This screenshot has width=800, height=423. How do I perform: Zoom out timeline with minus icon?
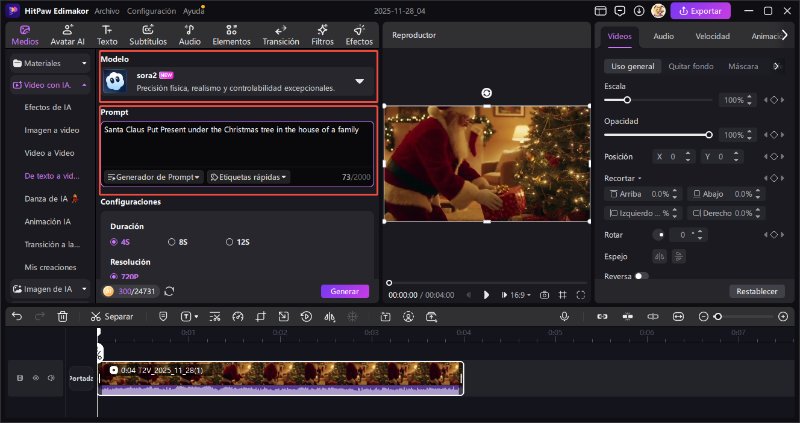click(x=704, y=317)
